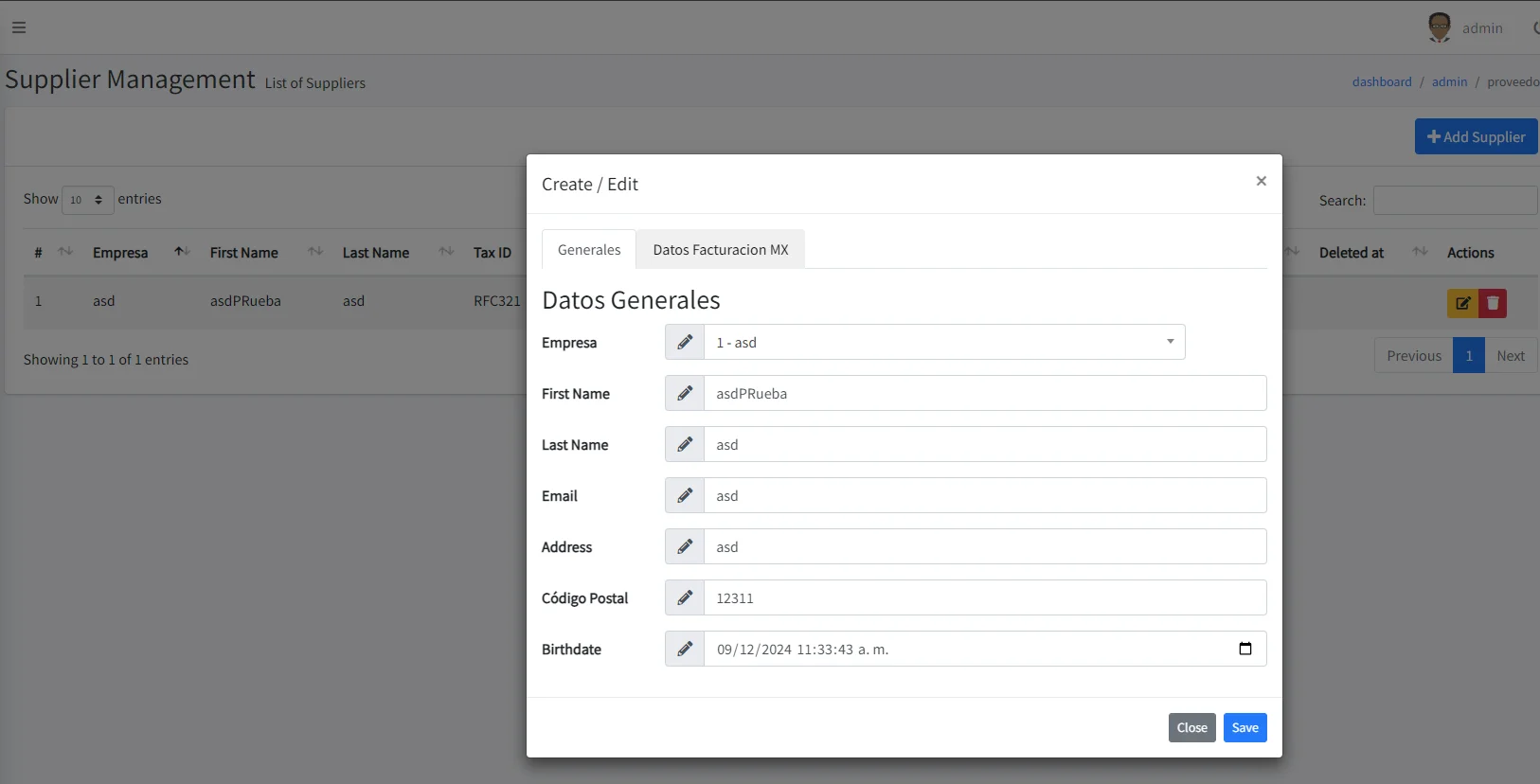Go to the Next pagination page
The height and width of the screenshot is (784, 1540).
point(1510,356)
